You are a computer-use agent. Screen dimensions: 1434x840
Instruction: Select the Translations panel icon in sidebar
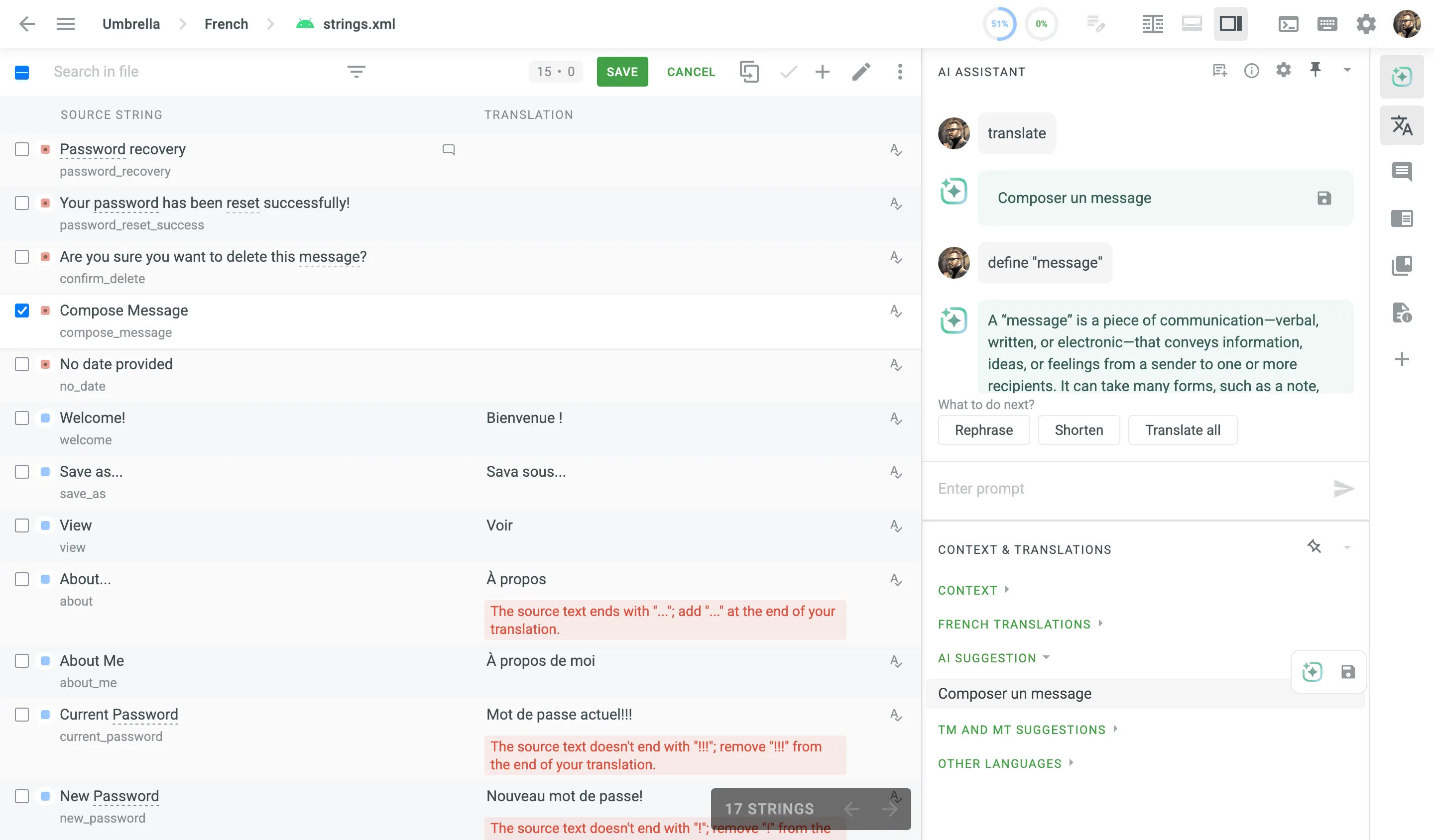(x=1402, y=125)
